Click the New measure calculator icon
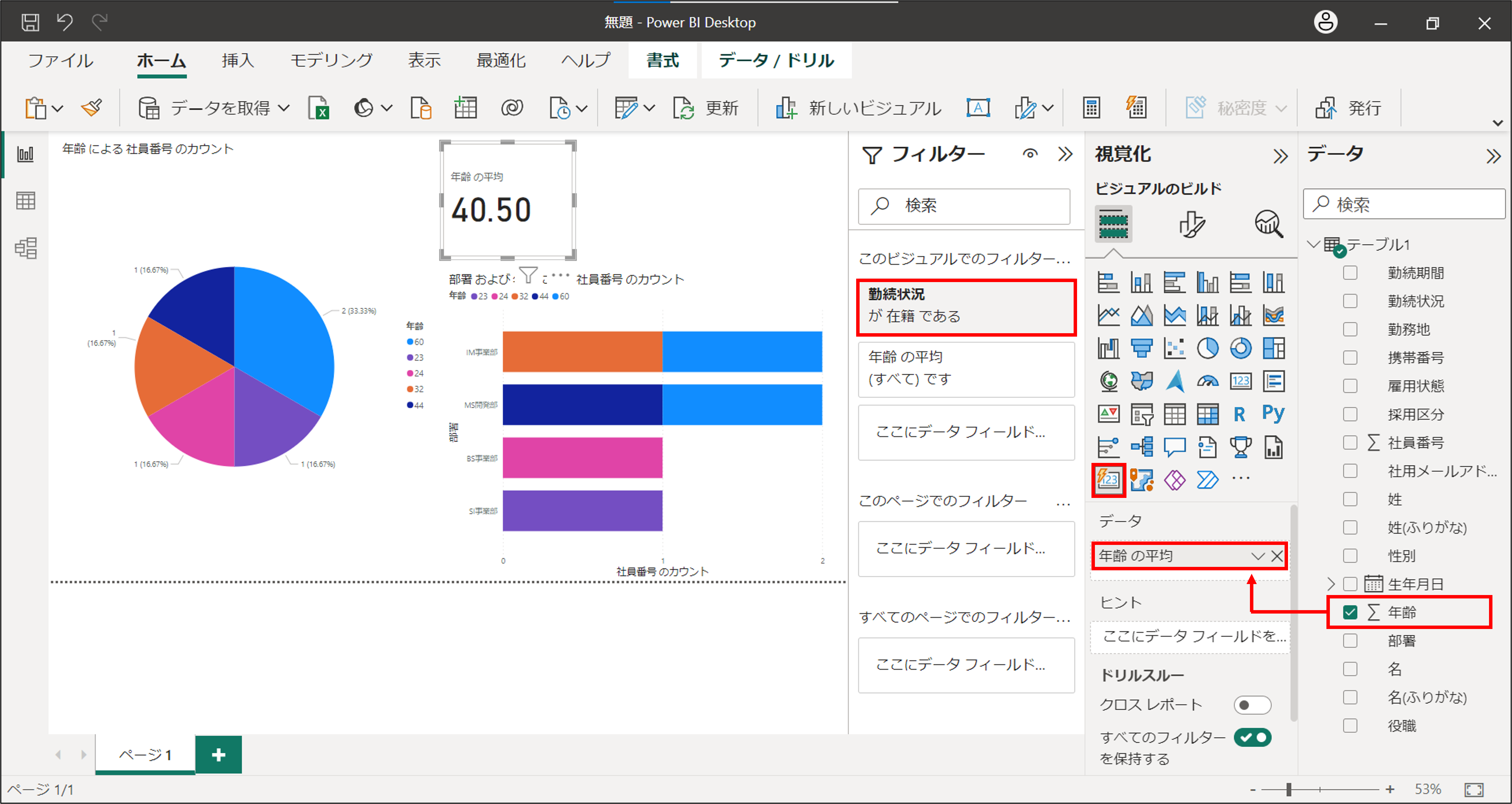The height and width of the screenshot is (804, 1512). click(x=1091, y=108)
